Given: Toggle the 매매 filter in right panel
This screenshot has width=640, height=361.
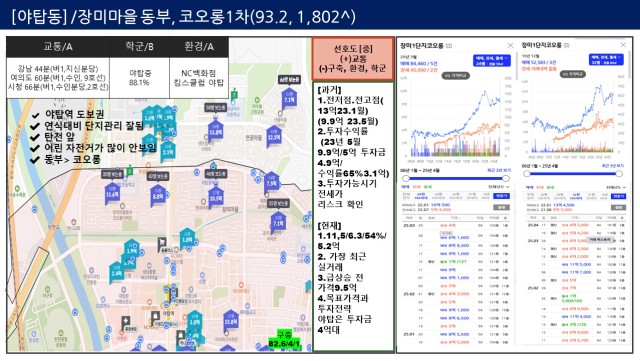Looking at the screenshot, I should pos(530,187).
